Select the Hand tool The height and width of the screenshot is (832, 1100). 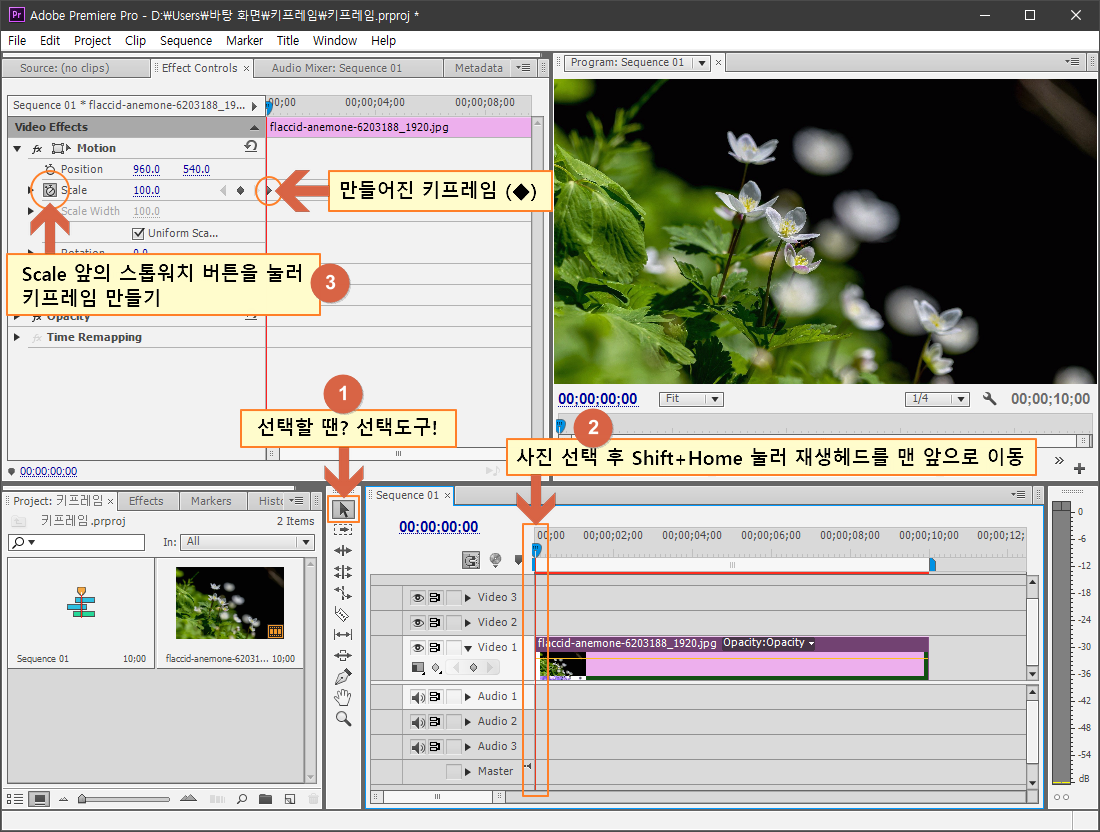(343, 697)
